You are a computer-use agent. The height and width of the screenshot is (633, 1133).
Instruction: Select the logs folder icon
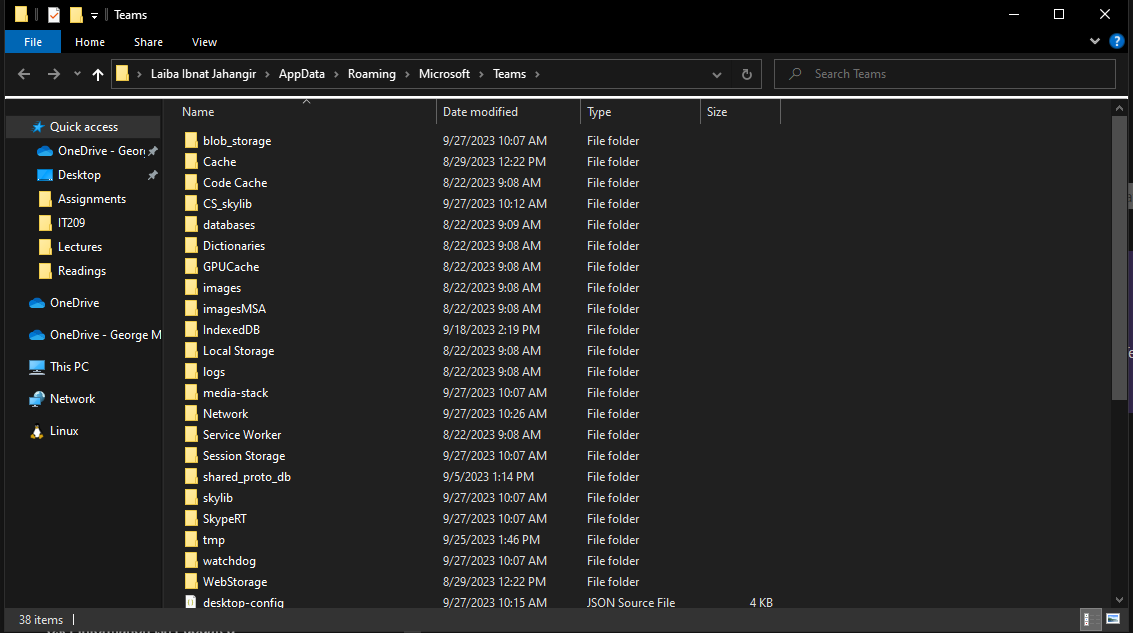pos(191,371)
